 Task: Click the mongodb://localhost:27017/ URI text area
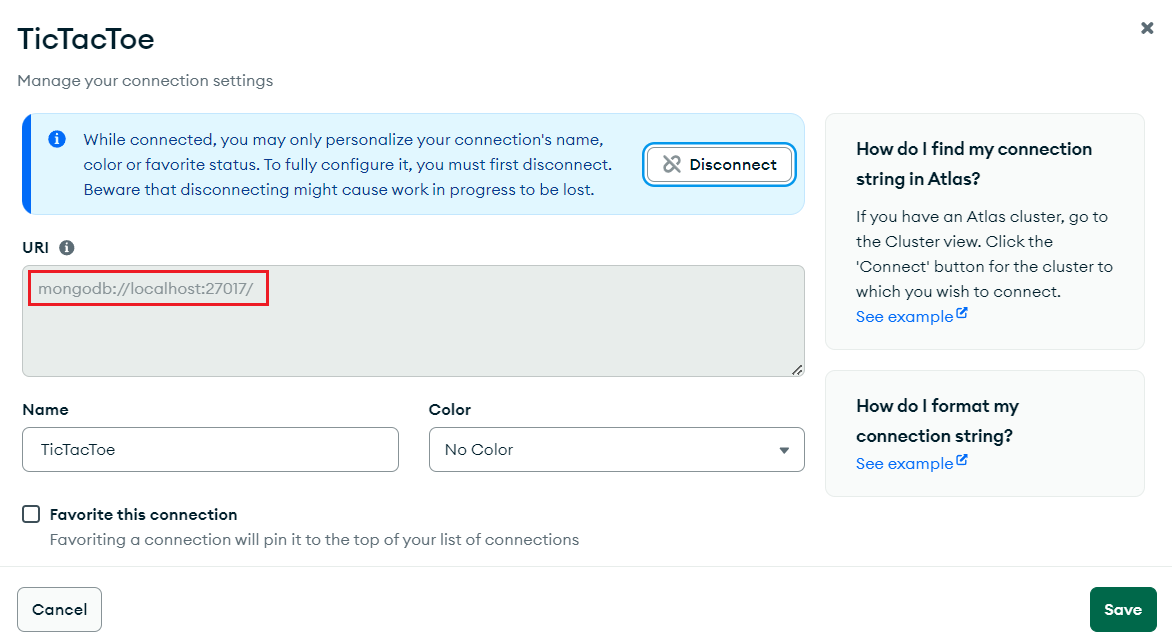tap(413, 321)
